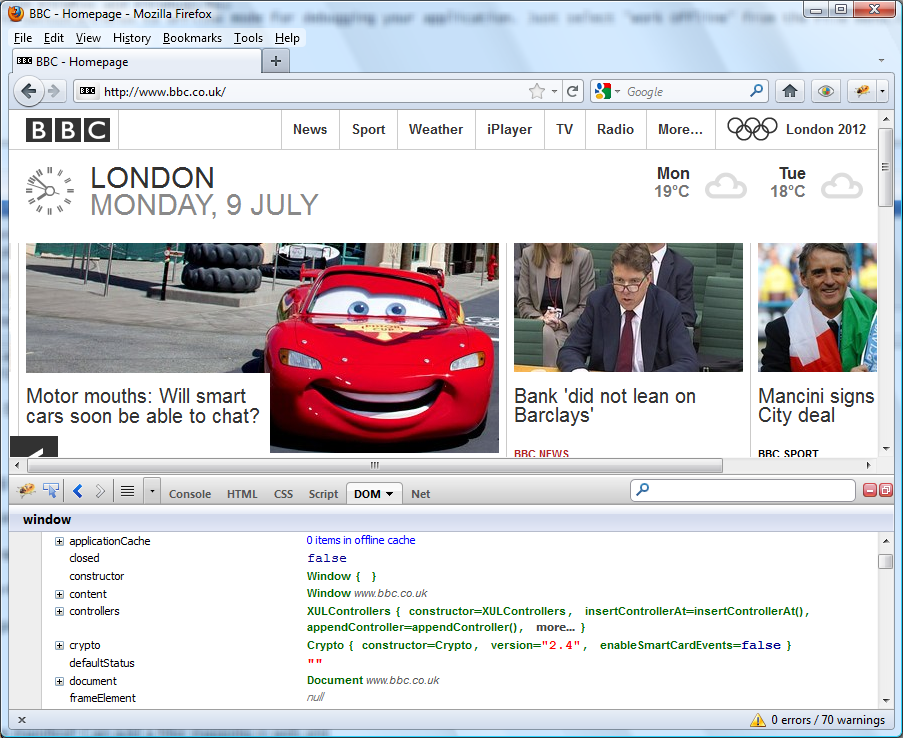The image size is (903, 738).
Task: Click the red smart car story image
Action: (x=263, y=348)
